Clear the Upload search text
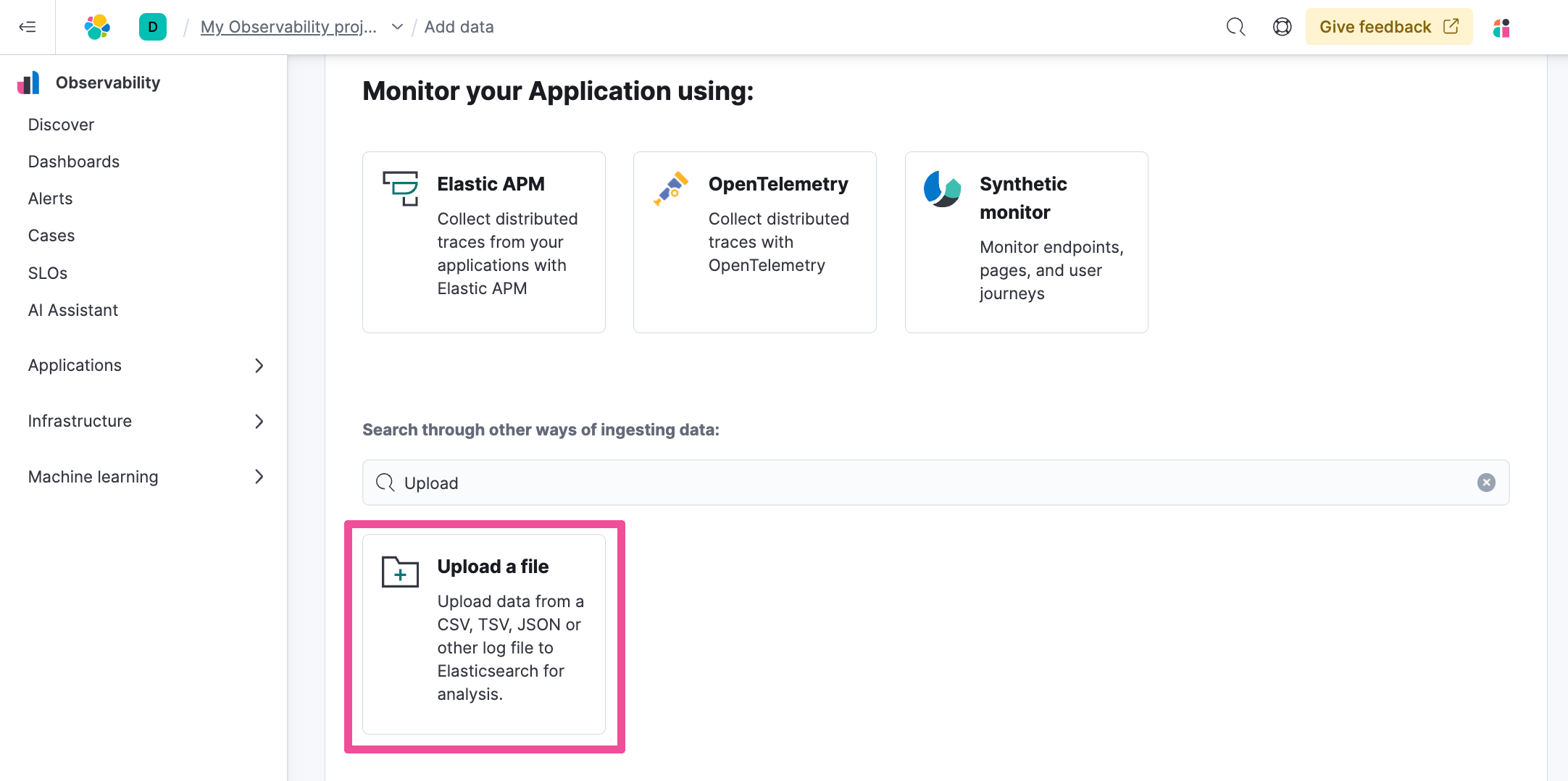Screen dimensions: 1568x781 click(x=1486, y=483)
